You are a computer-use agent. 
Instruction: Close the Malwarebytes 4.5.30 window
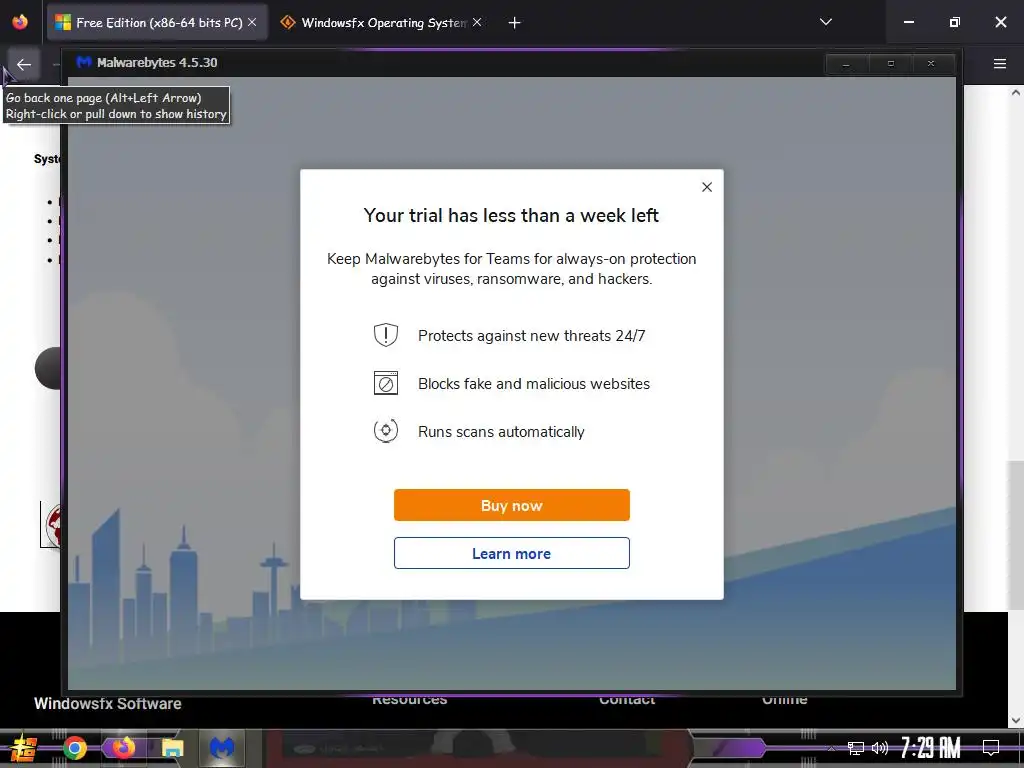931,64
